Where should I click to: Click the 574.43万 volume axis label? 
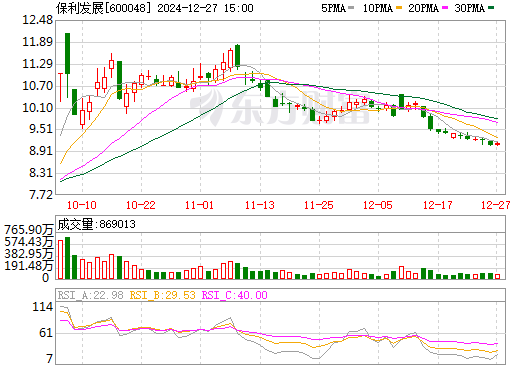coord(29,242)
